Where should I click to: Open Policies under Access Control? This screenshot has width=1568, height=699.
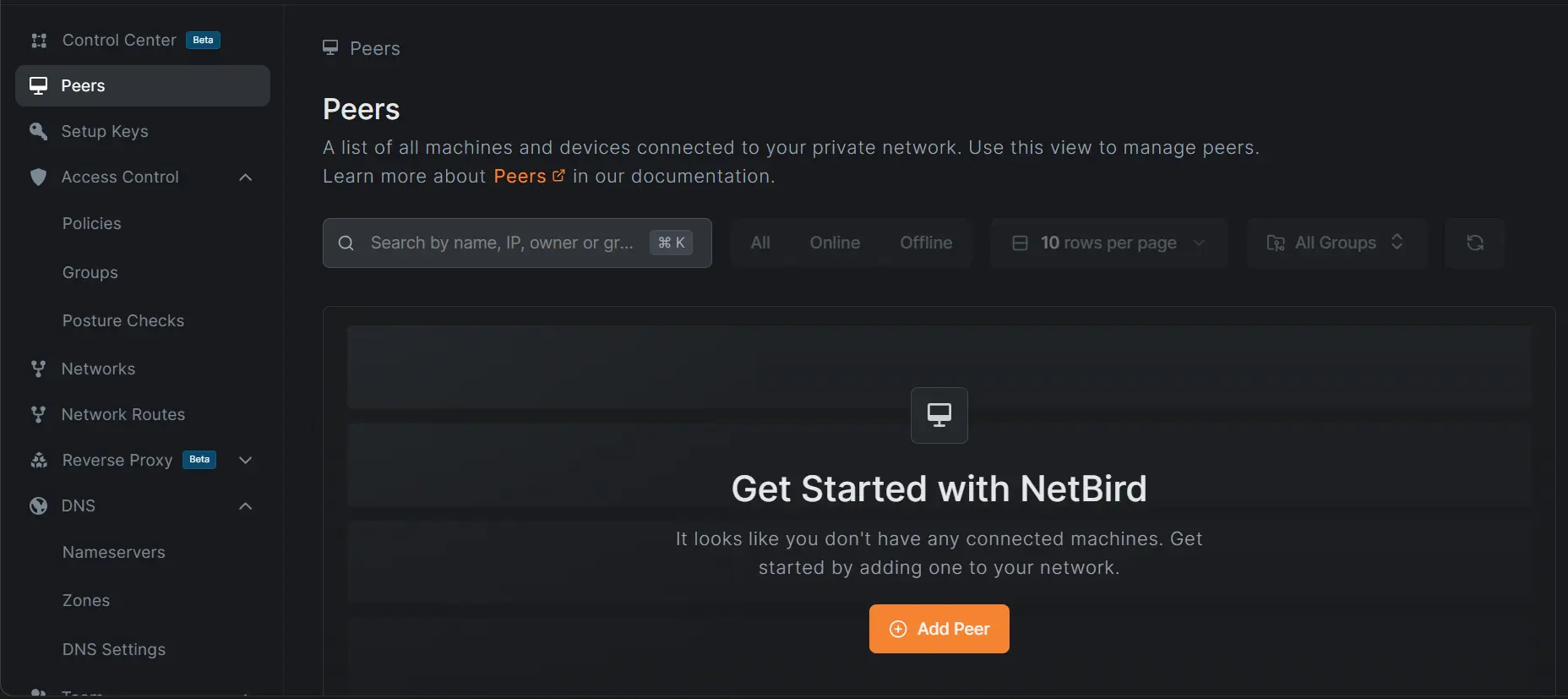coord(91,223)
